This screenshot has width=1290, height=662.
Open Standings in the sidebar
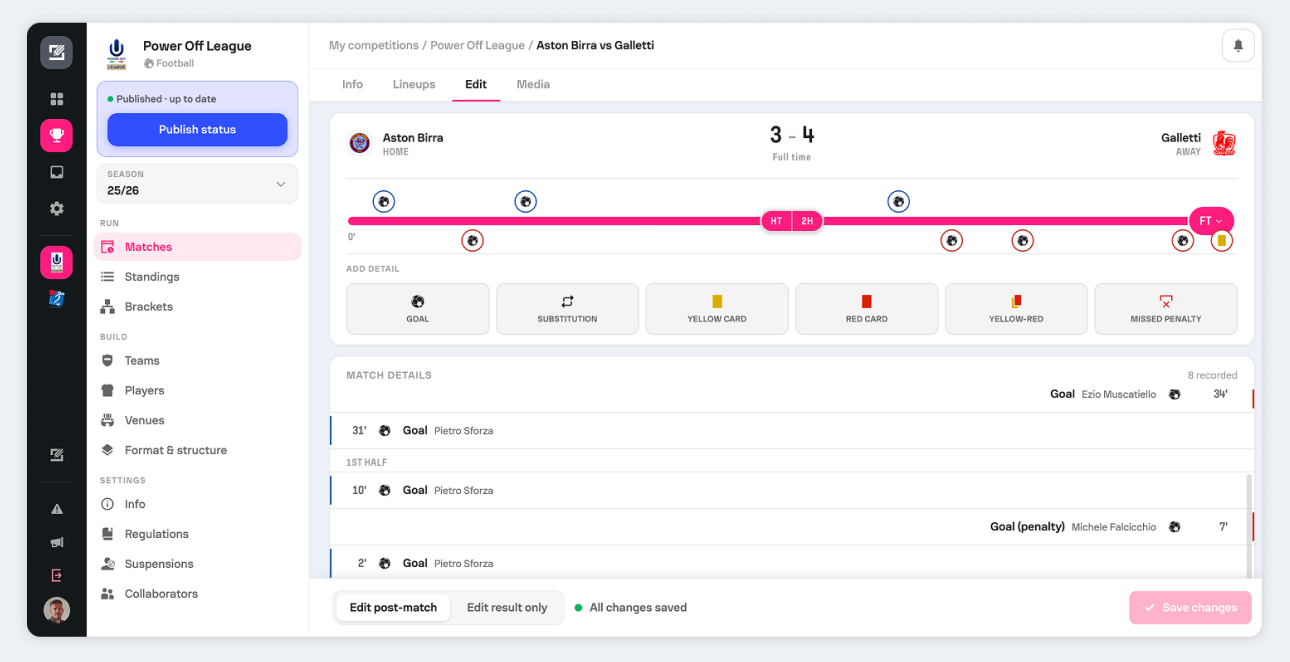[198, 277]
